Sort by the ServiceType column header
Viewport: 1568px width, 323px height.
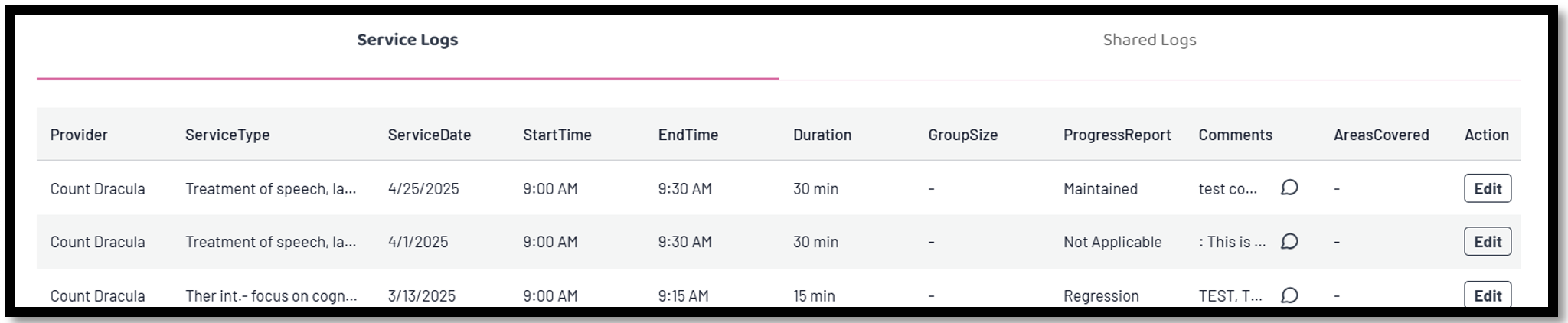pos(227,135)
